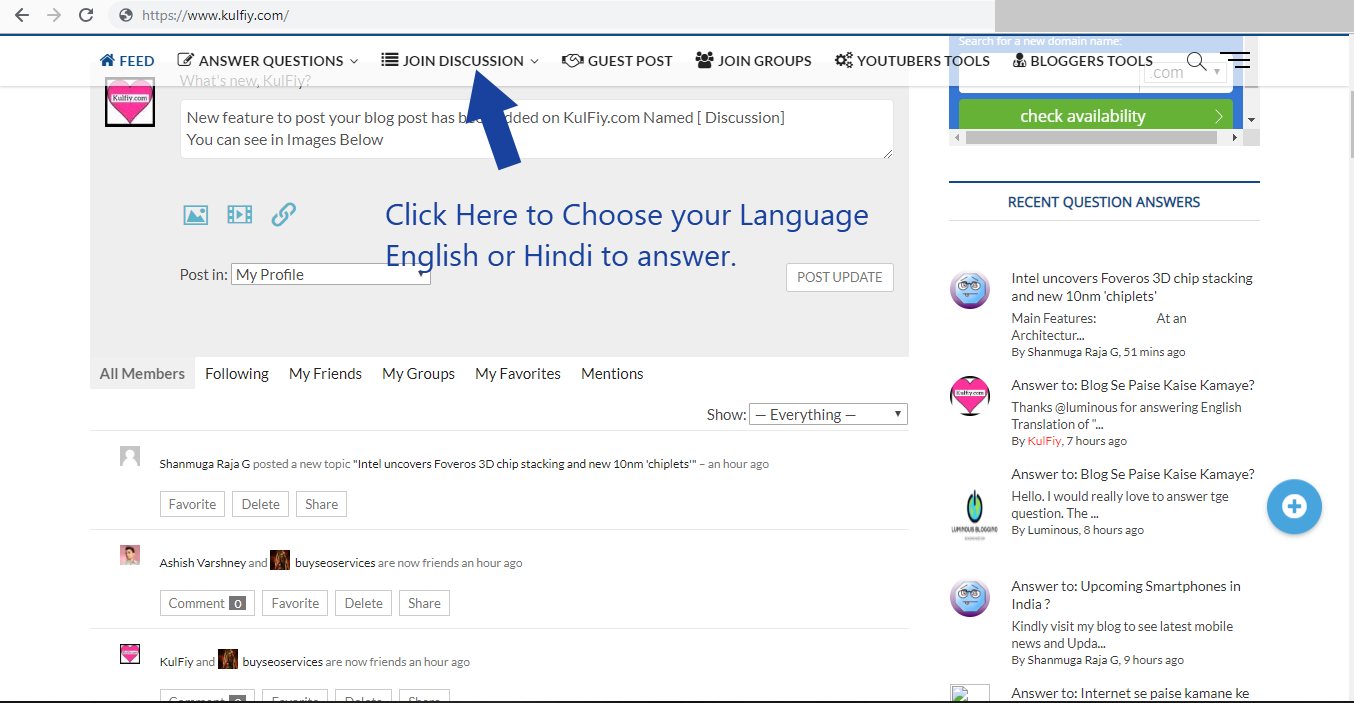
Task: Share the Ashish Varshney friendship activity
Action: (424, 603)
